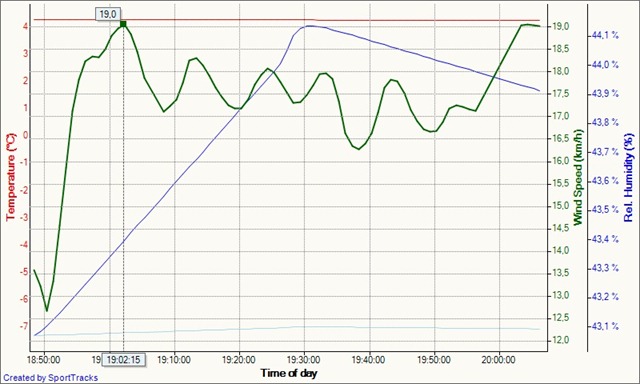Click the -5 temperature axis label
Image resolution: width=640 pixels, height=384 pixels.
coord(24,271)
